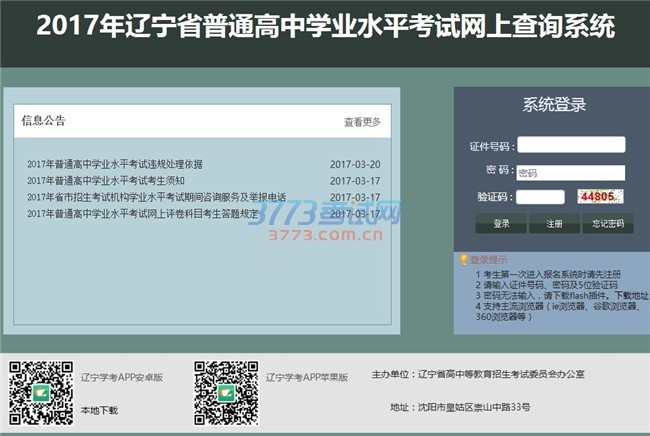Click the 忘记密码 forgot password button
Viewport: 650px width, 436px height.
607,224
